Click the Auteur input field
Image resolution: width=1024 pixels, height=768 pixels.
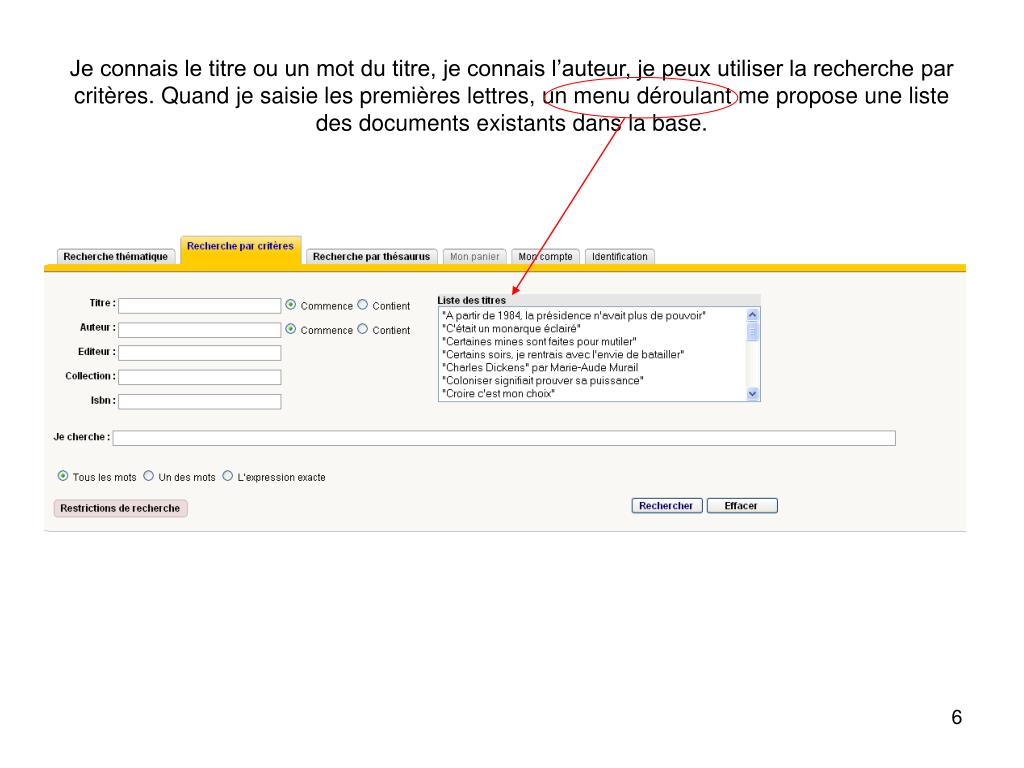(200, 330)
